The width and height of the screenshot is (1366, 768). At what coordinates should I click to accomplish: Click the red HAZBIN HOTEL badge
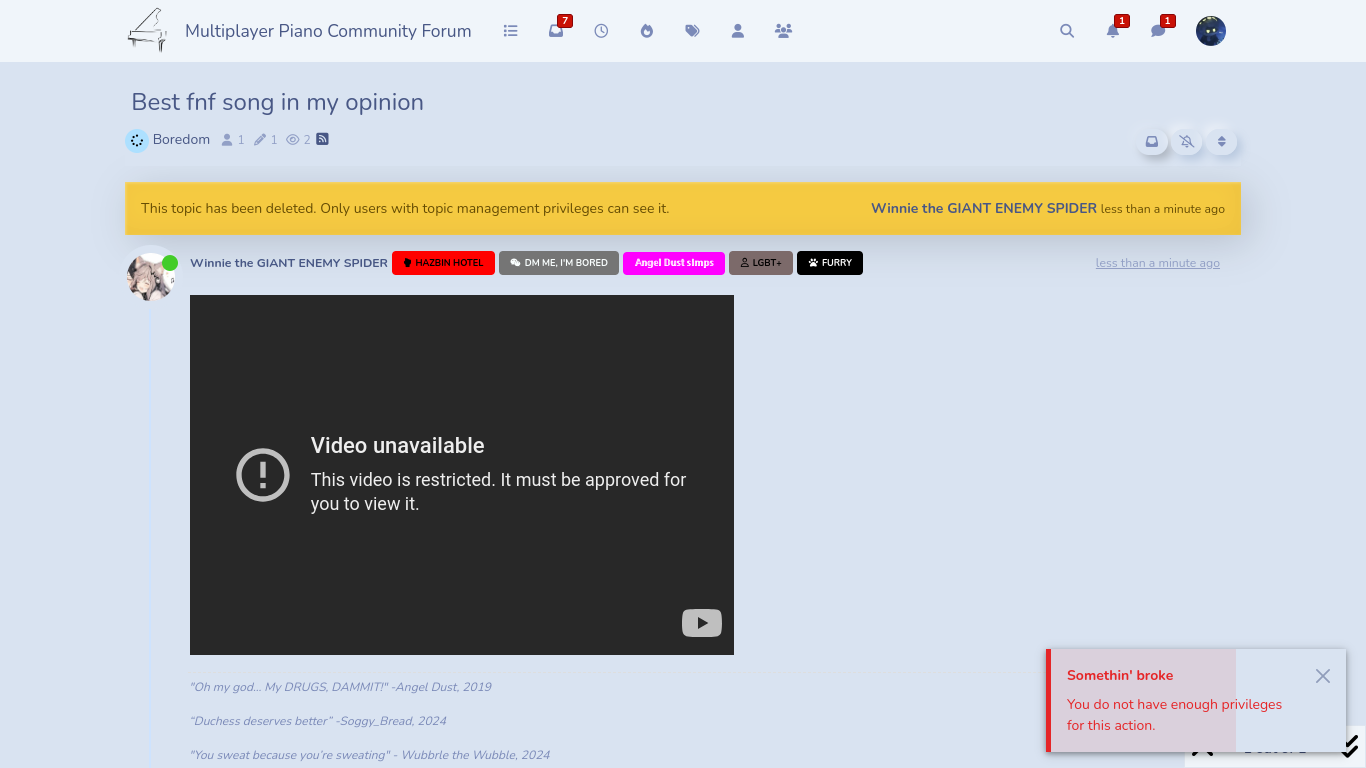click(x=443, y=263)
